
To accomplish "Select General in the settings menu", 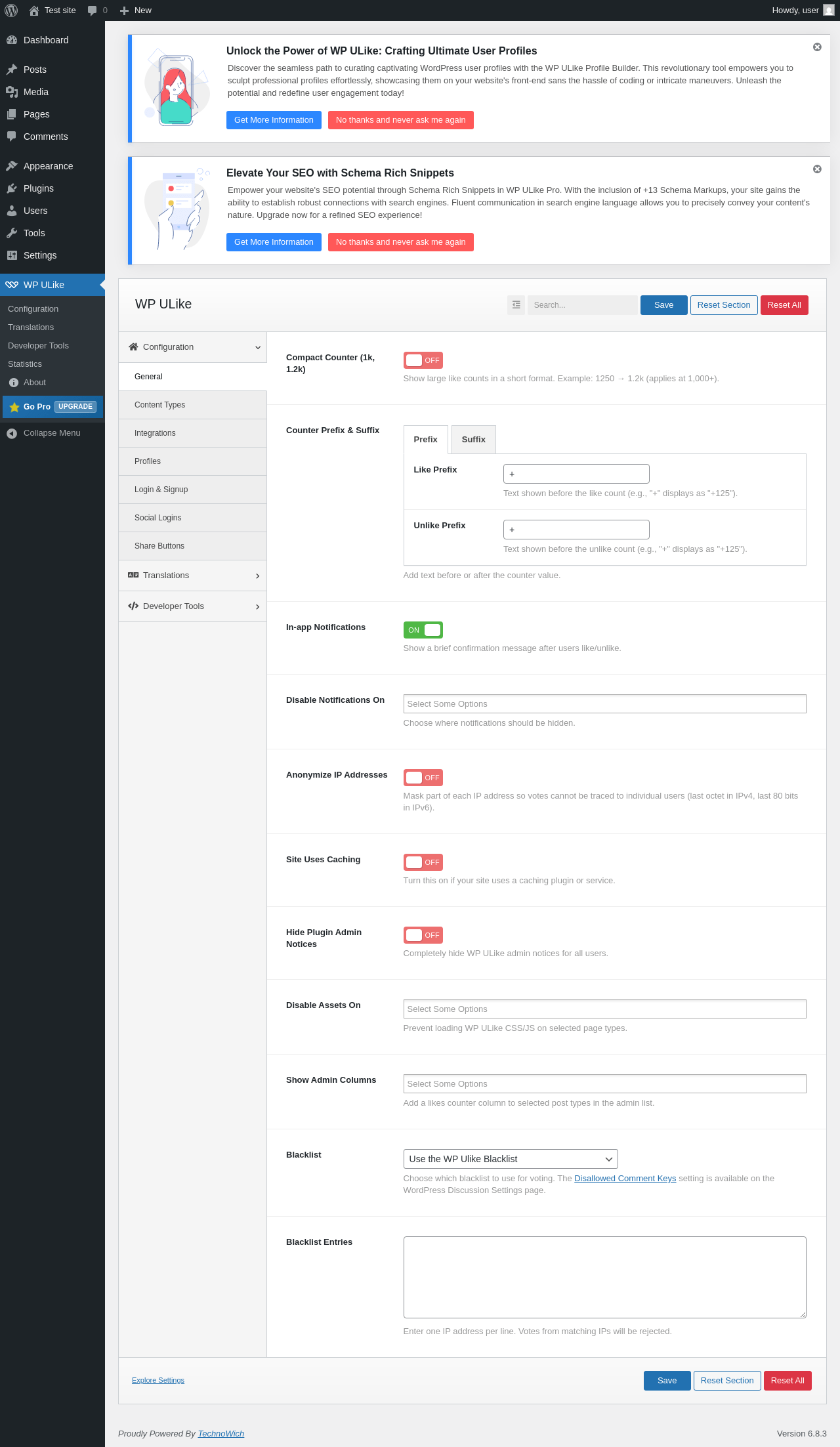I will click(x=193, y=377).
